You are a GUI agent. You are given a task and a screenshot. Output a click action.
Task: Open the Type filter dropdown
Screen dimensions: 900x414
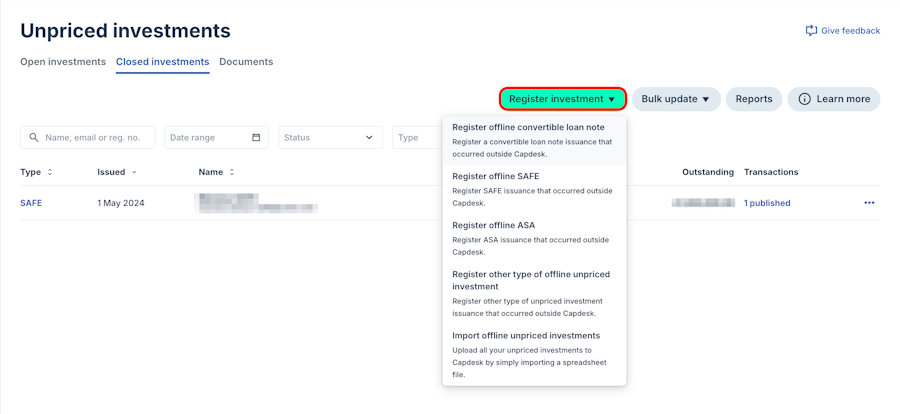pos(416,138)
